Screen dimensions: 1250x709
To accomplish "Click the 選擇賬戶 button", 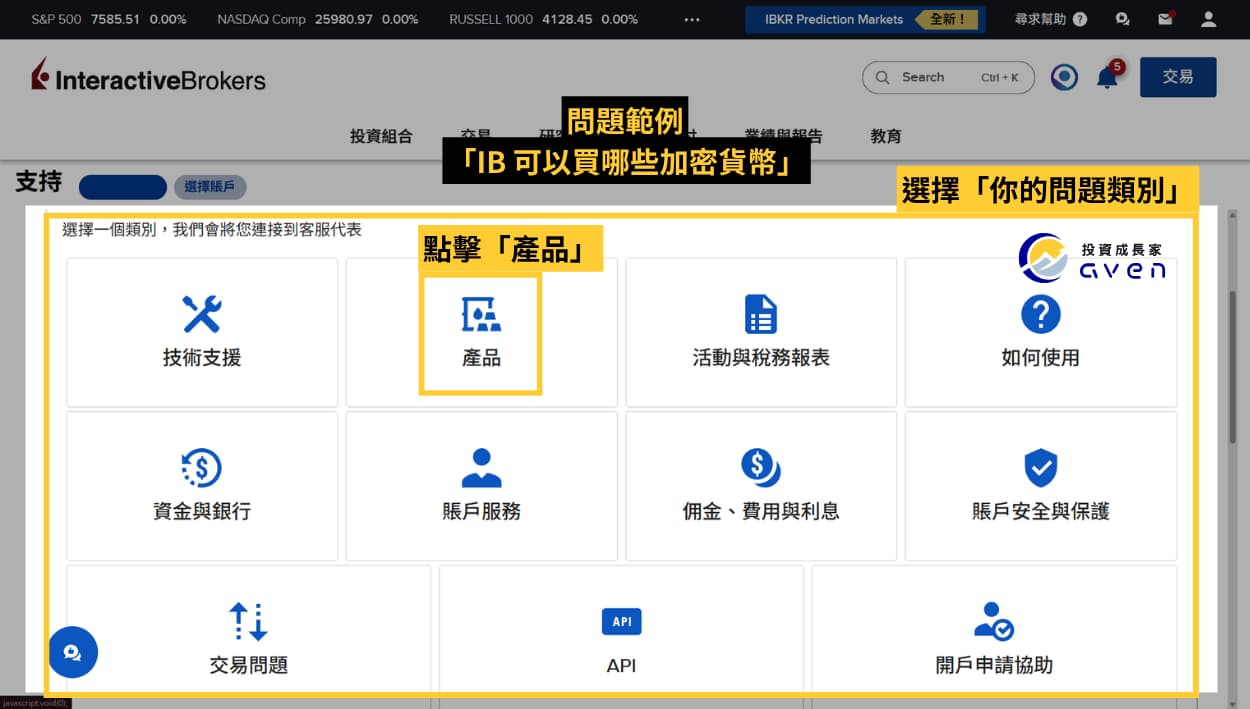I will (210, 187).
